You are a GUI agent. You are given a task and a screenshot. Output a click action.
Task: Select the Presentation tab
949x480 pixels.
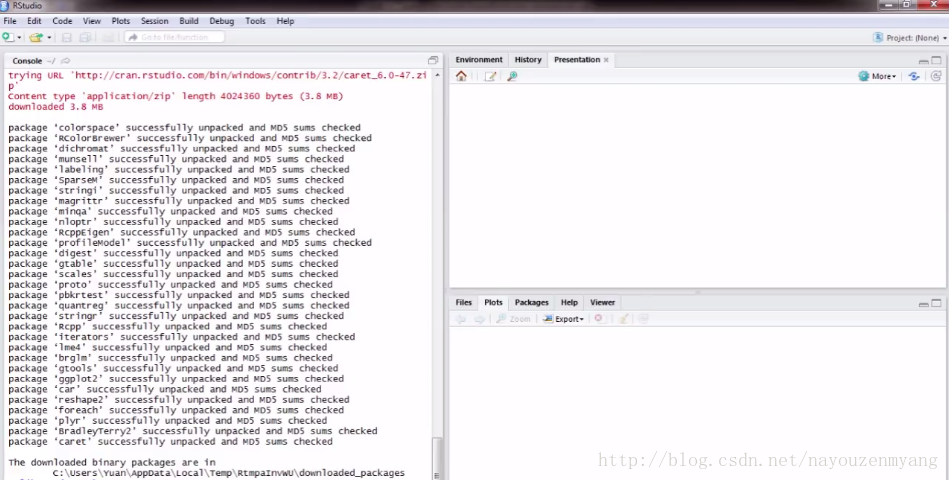point(577,59)
